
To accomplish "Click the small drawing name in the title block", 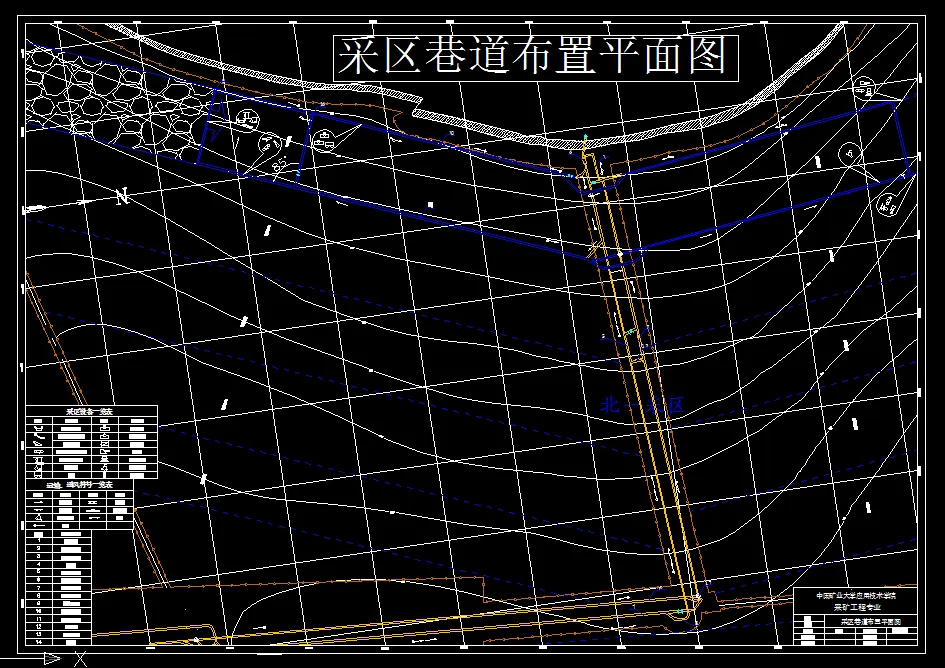I will click(870, 621).
